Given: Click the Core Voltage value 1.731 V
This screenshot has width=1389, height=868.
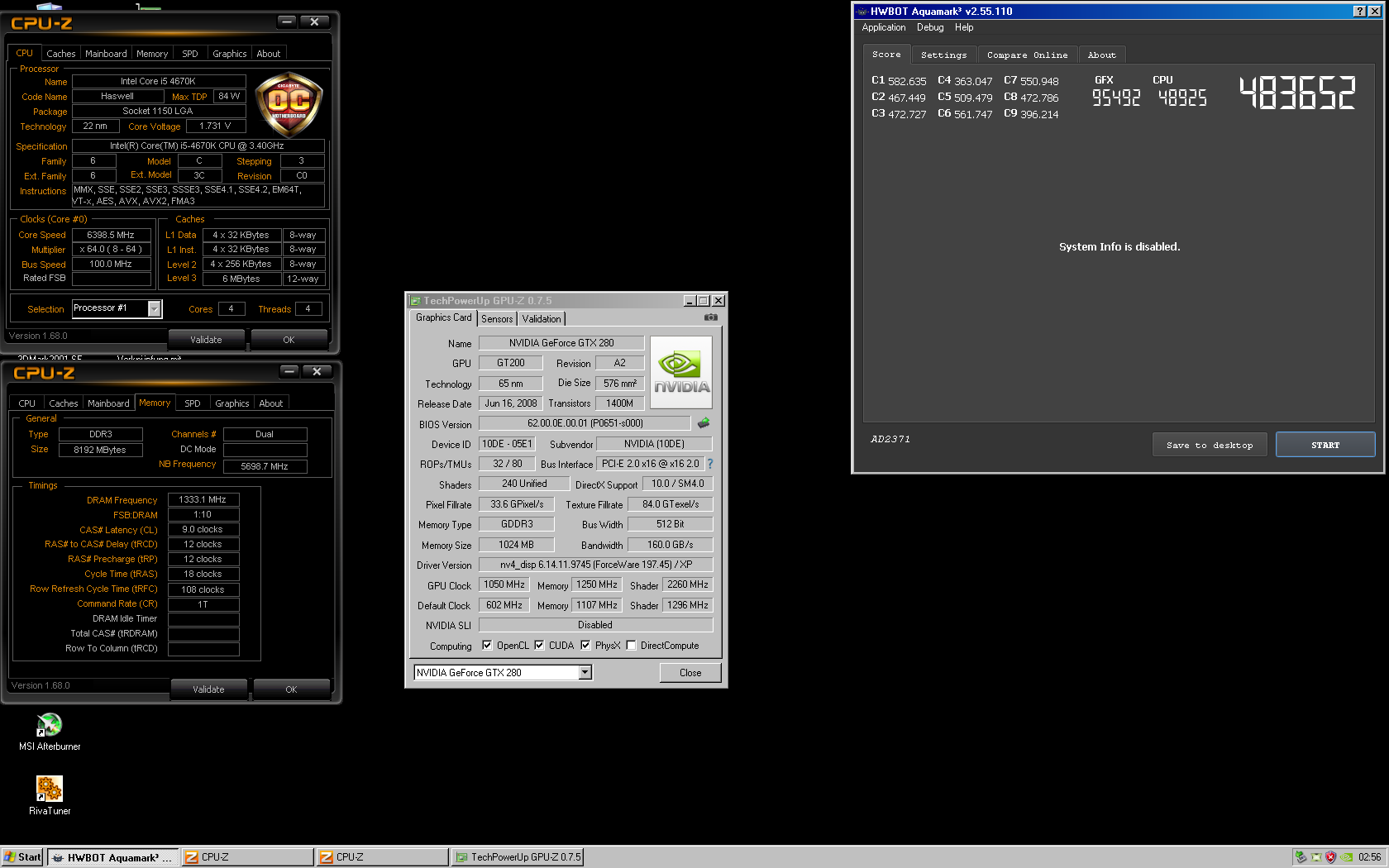Looking at the screenshot, I should click(x=215, y=126).
